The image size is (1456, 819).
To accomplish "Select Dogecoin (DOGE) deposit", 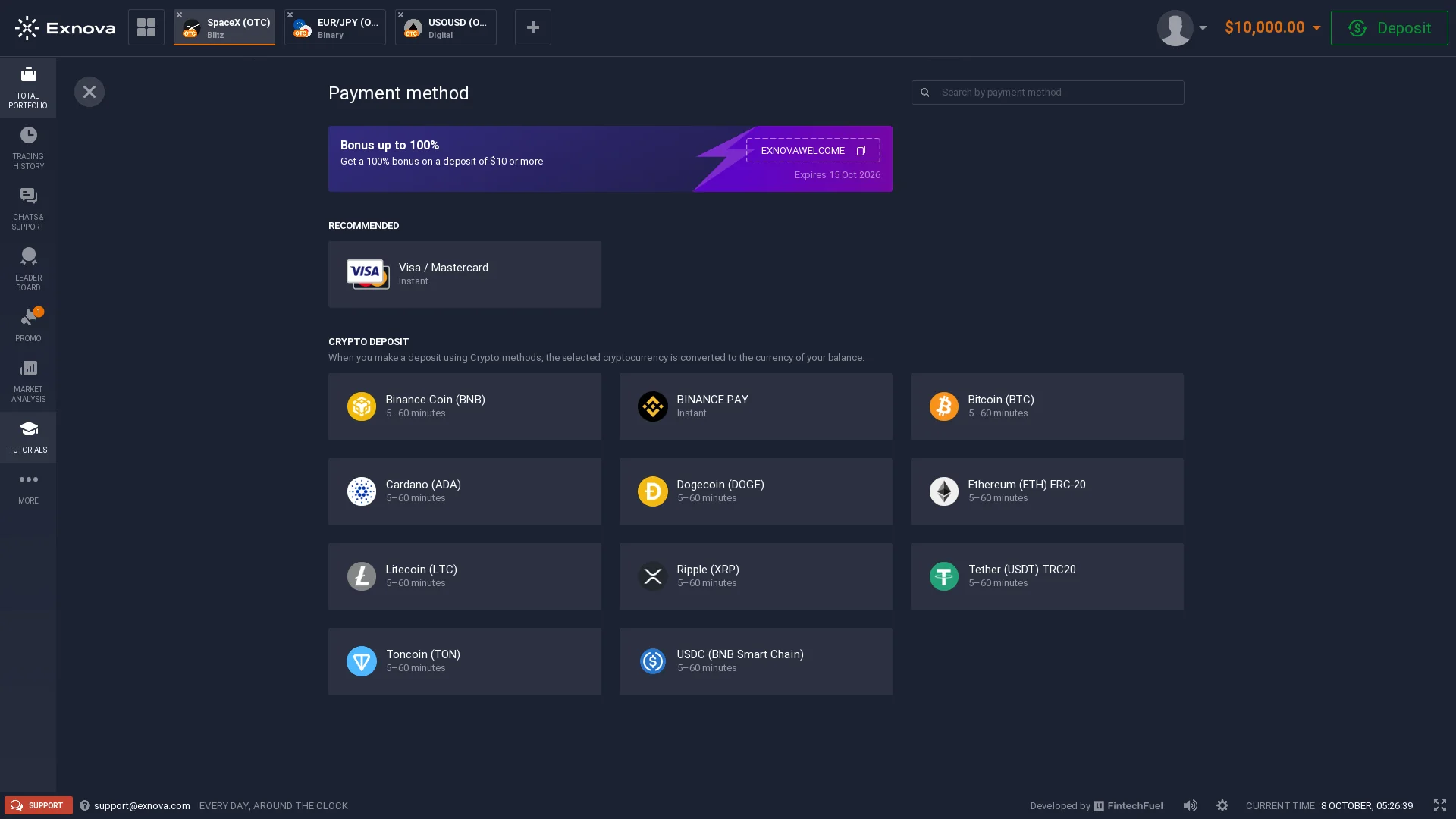I will coord(756,491).
